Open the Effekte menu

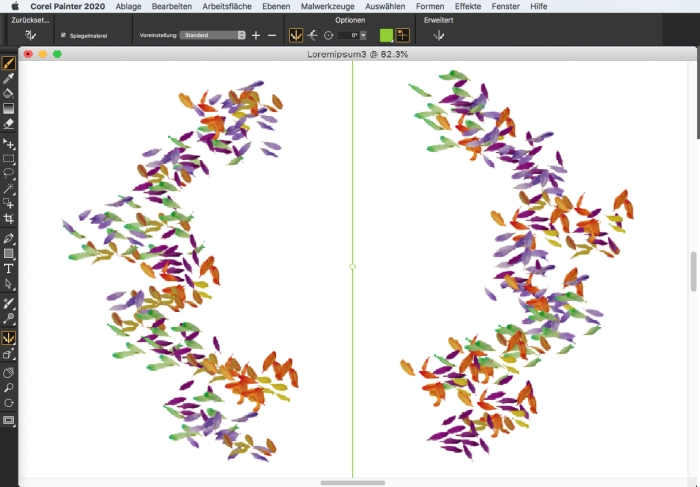tap(468, 6)
